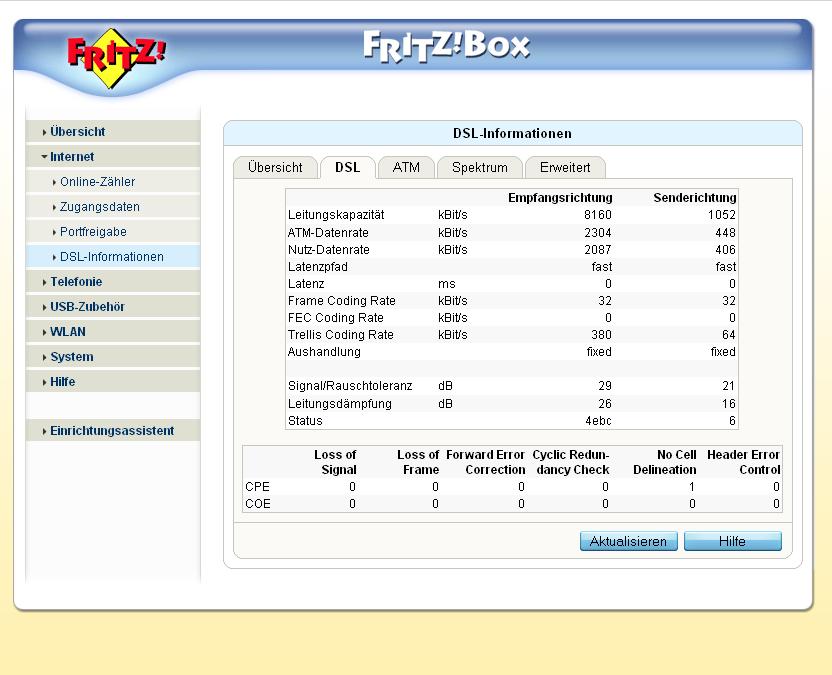
Task: Click the Hilfe button
Action: pyautogui.click(x=732, y=541)
